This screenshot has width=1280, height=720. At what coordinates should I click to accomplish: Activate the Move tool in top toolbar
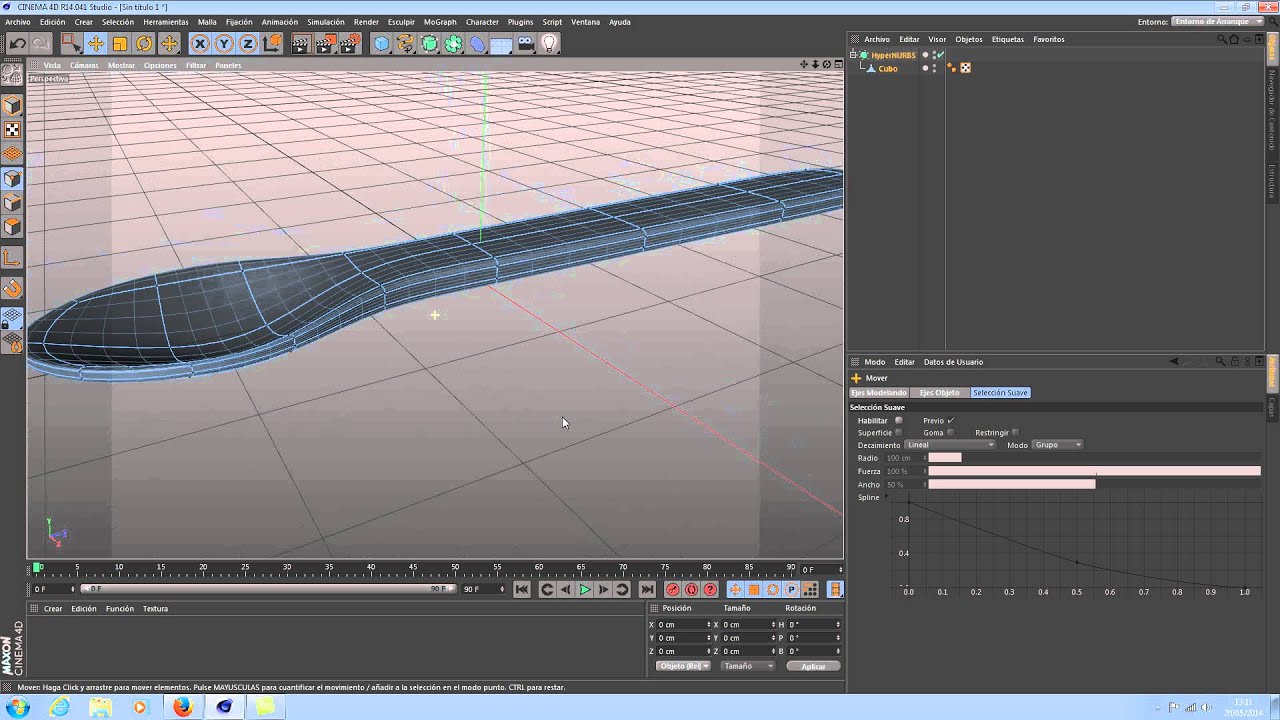coord(96,43)
